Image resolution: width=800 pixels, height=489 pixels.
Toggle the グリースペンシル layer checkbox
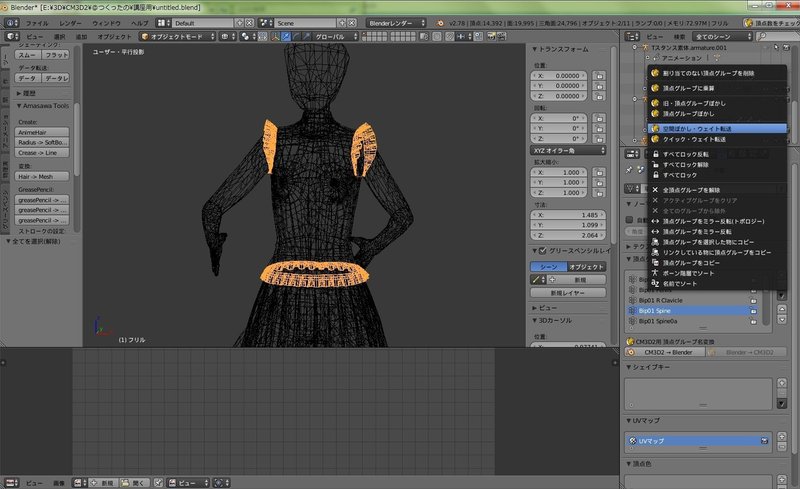click(541, 250)
